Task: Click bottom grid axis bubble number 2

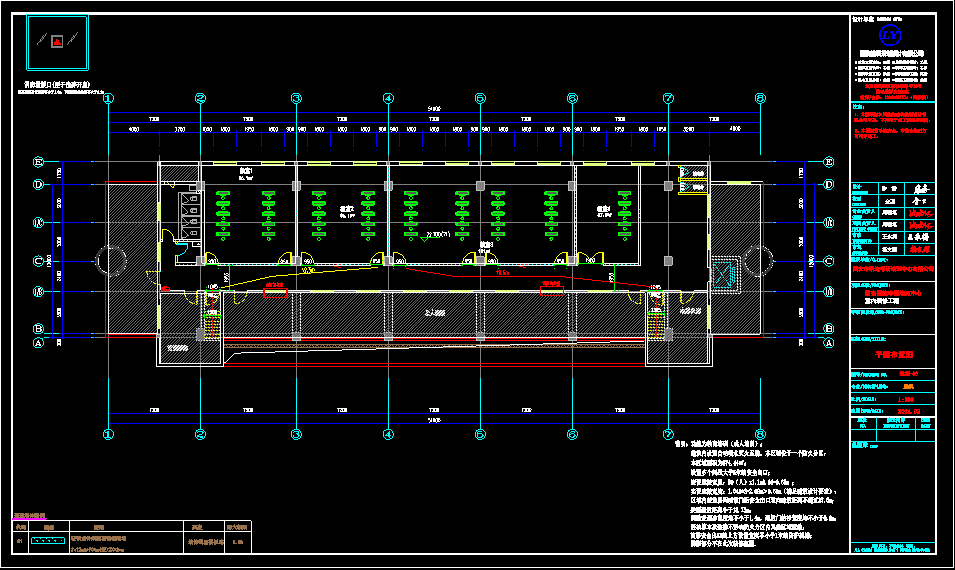Action: tap(200, 435)
